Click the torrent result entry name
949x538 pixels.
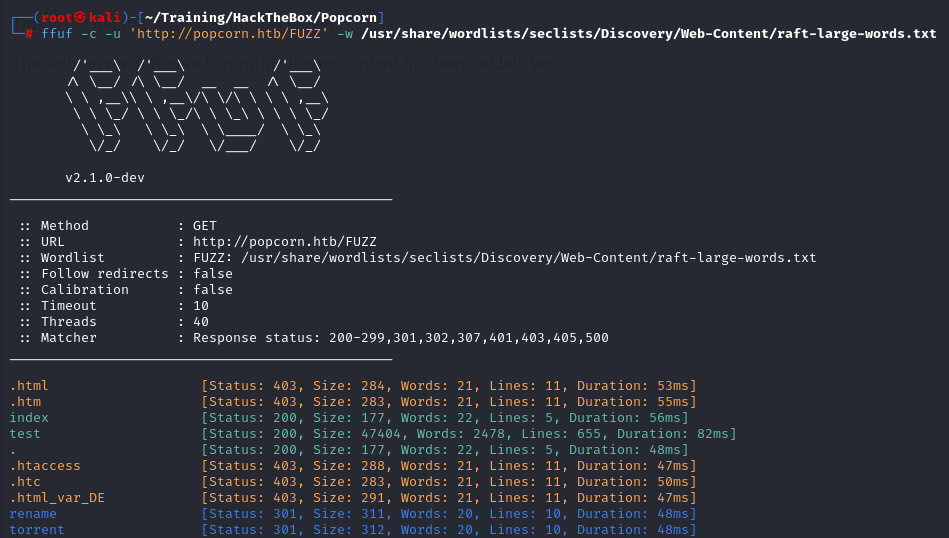tap(37, 530)
